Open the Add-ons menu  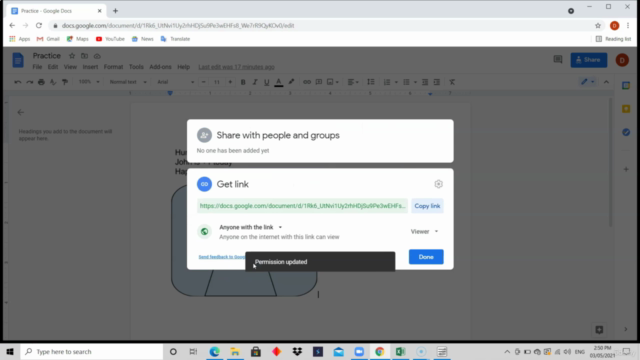coord(160,67)
